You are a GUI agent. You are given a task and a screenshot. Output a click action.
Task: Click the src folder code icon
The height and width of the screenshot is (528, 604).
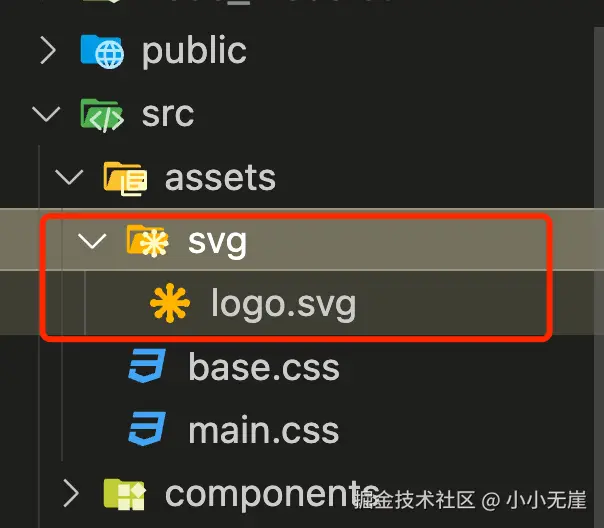(x=101, y=115)
